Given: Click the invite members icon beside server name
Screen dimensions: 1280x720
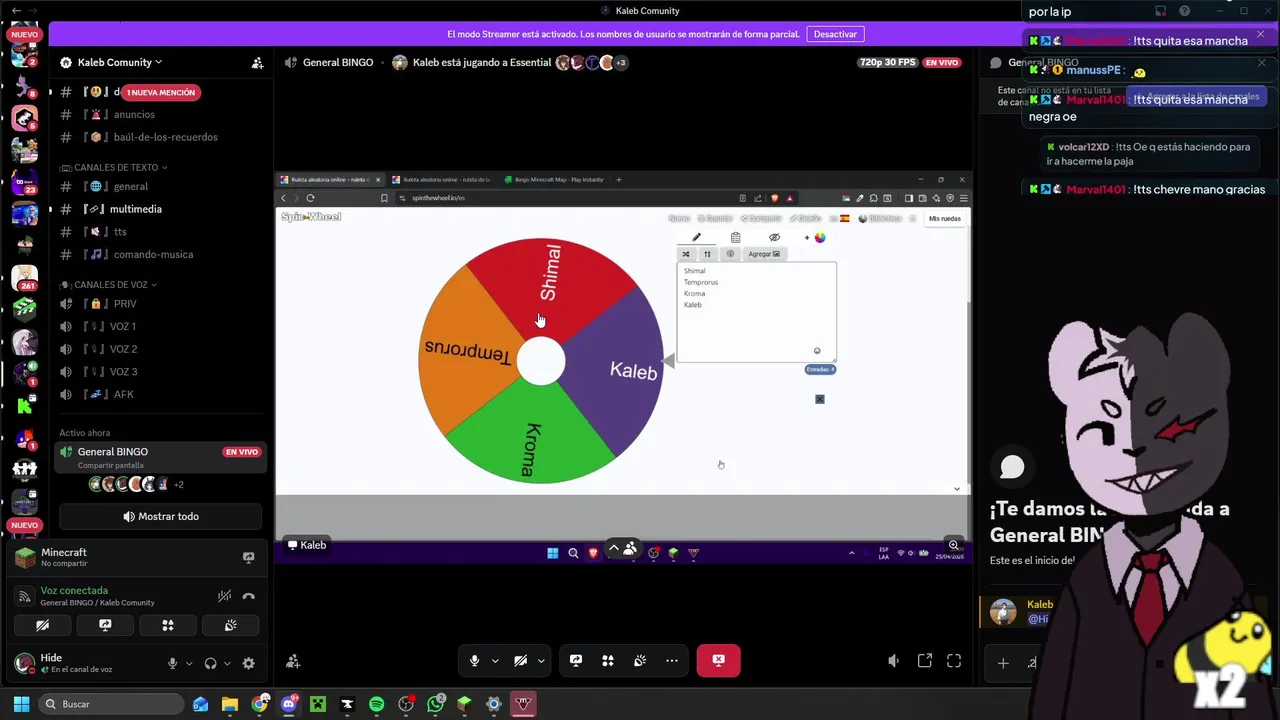Looking at the screenshot, I should (257, 62).
